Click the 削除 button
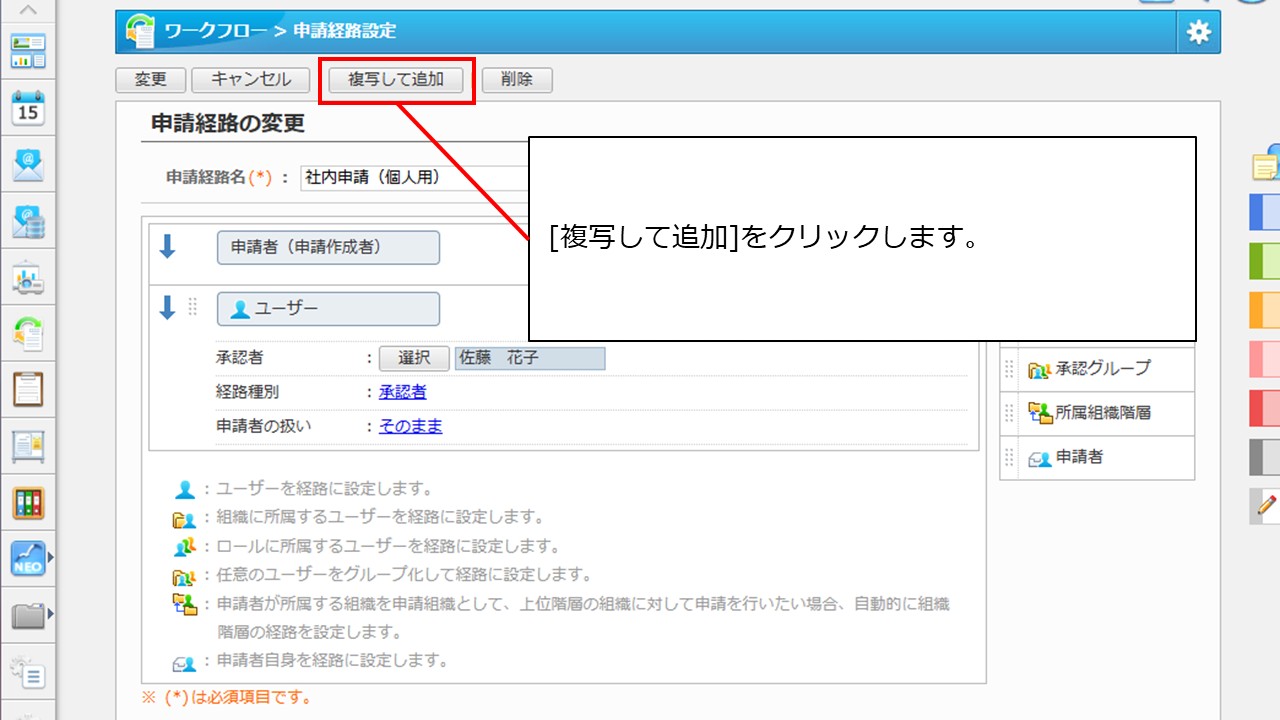The image size is (1280, 720). click(x=517, y=80)
